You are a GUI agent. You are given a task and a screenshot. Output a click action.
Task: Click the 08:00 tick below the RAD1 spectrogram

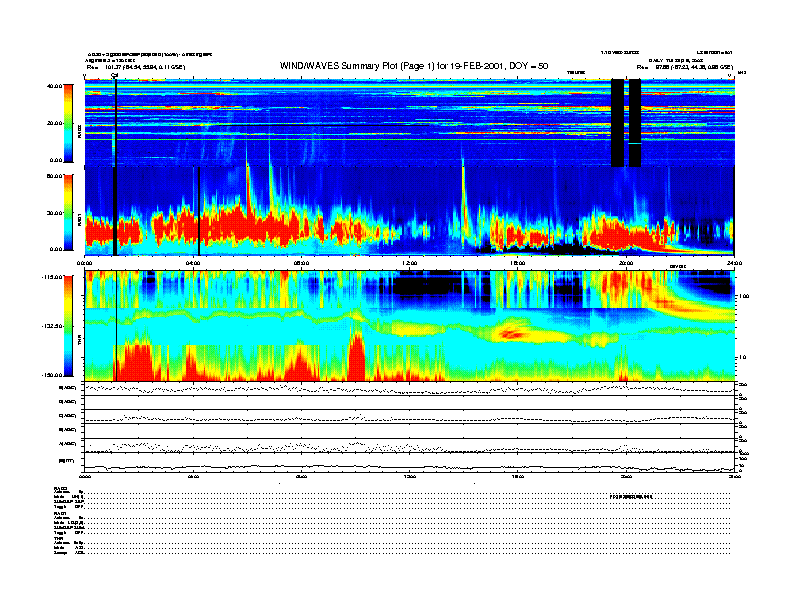[x=301, y=263]
